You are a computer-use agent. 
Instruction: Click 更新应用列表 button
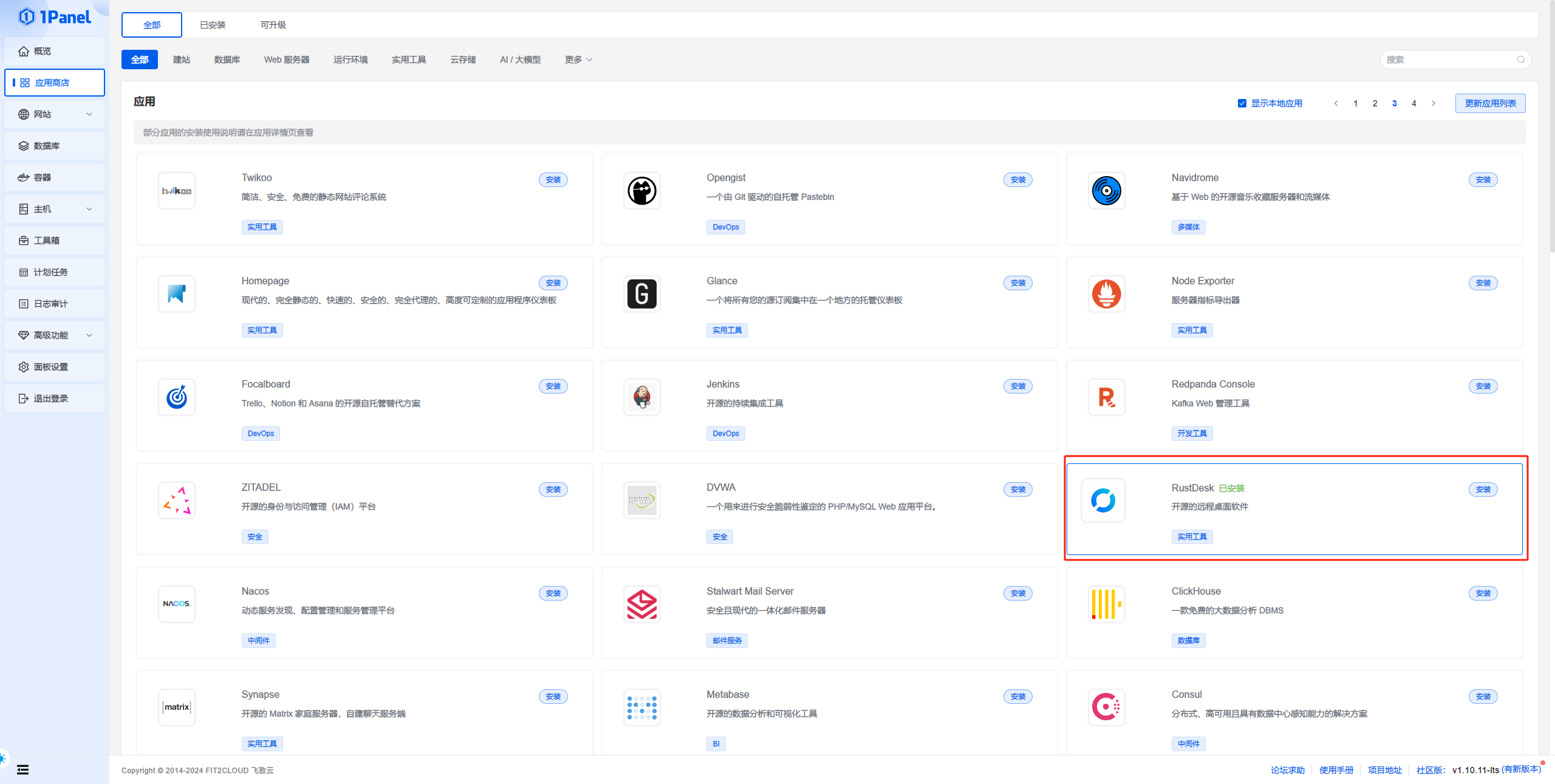(x=1491, y=103)
